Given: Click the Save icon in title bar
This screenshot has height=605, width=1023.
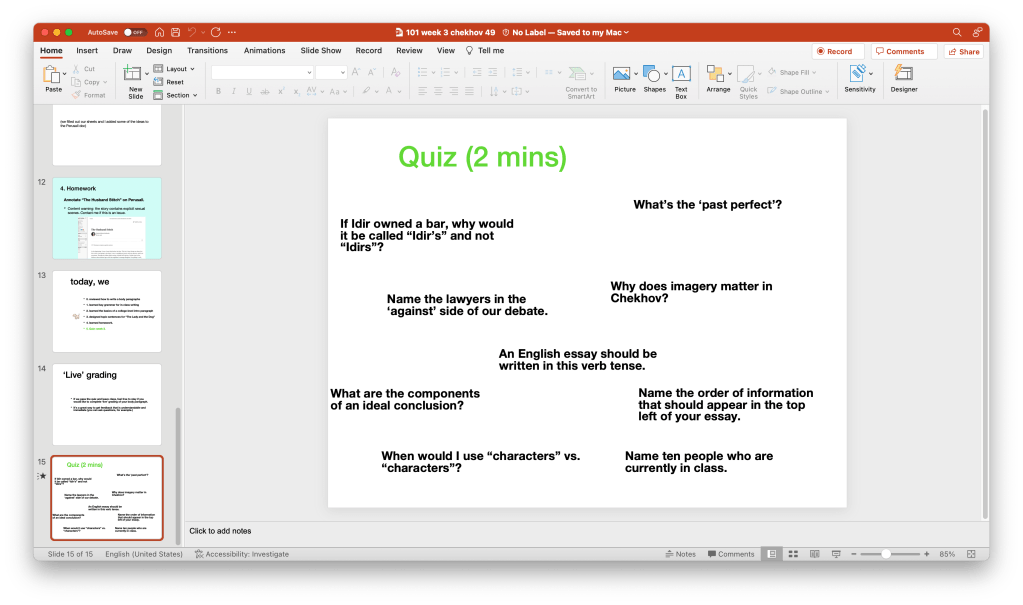Looking at the screenshot, I should [175, 32].
